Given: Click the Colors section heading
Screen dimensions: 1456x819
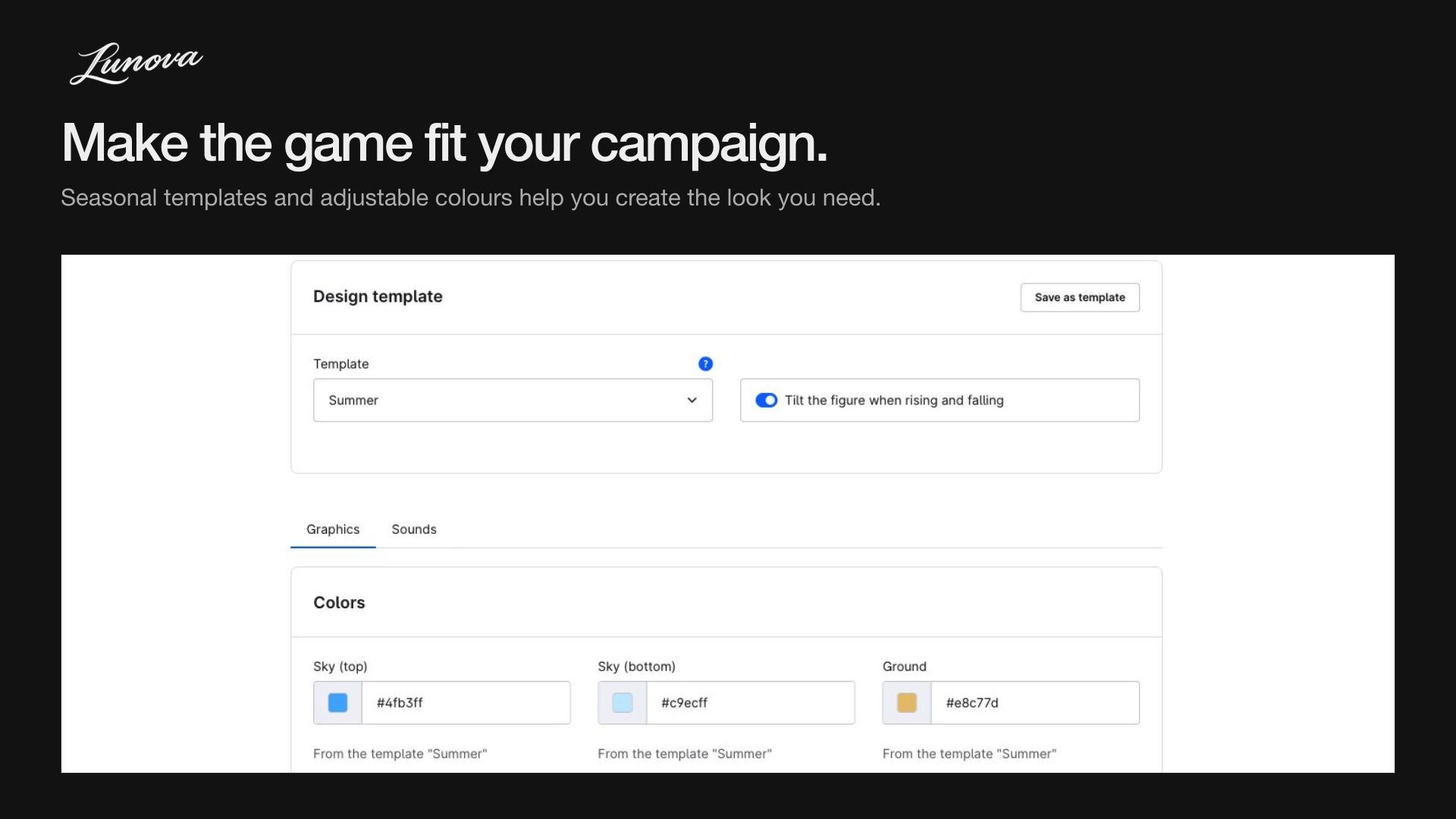Looking at the screenshot, I should coord(339,603).
